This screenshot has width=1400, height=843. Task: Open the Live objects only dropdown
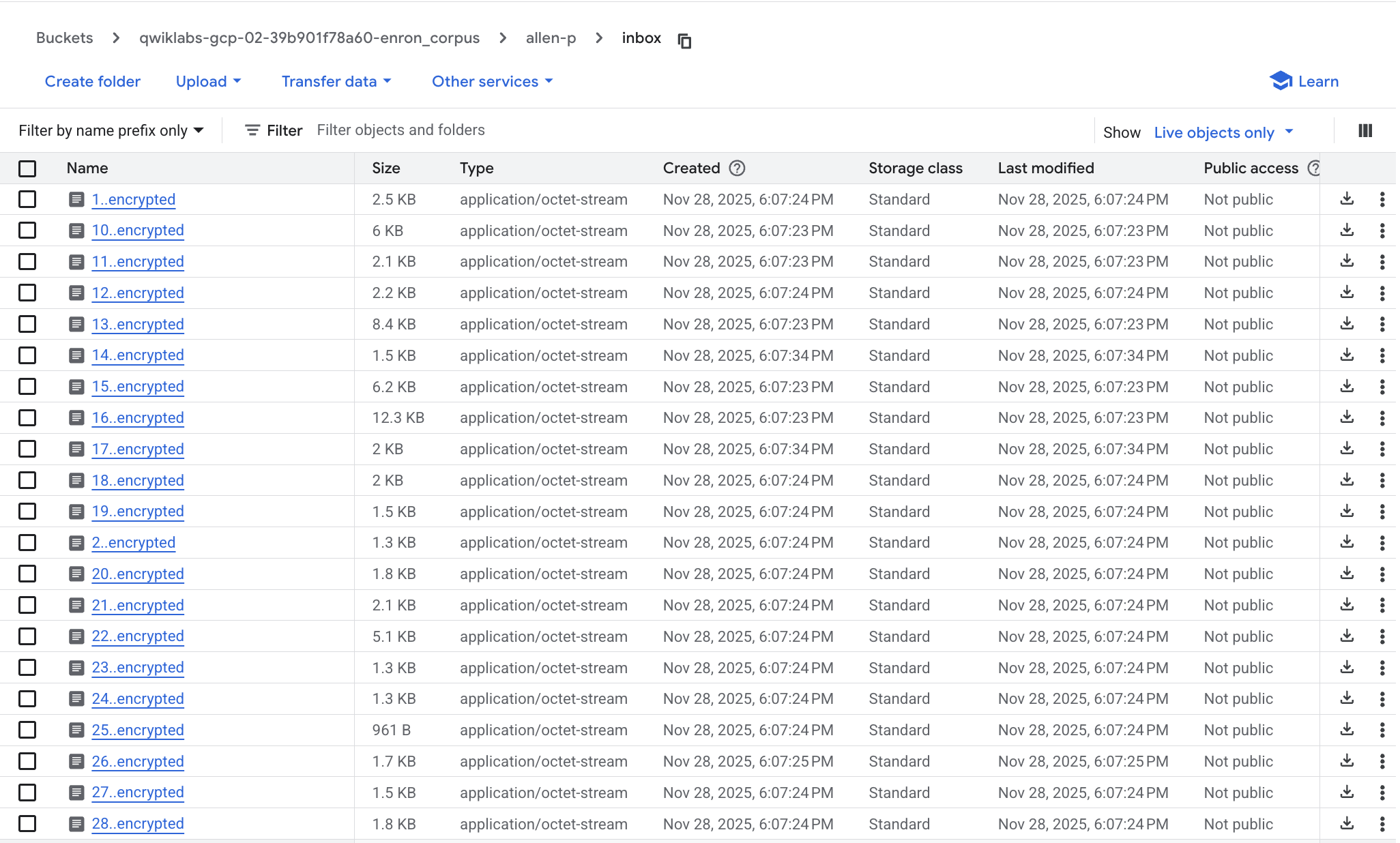(1223, 132)
